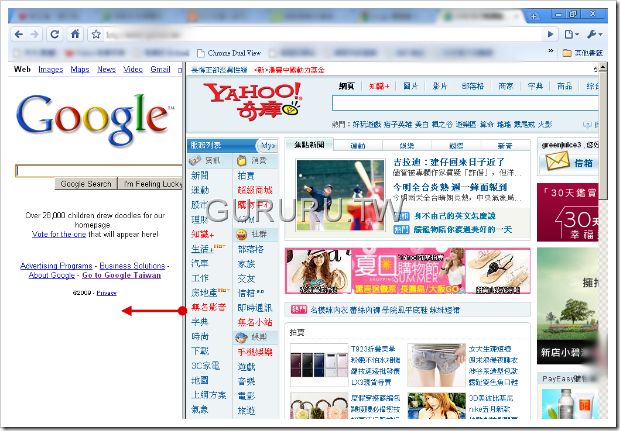Open the wrench tools menu
The image size is (620, 431).
click(x=594, y=34)
